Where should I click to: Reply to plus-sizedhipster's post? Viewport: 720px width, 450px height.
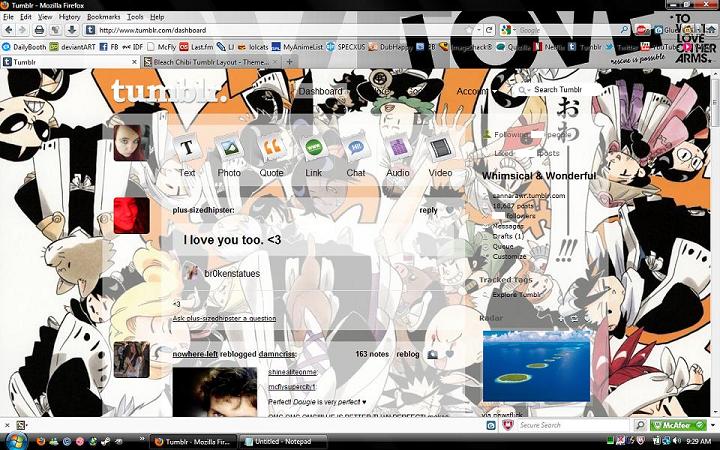click(x=428, y=210)
